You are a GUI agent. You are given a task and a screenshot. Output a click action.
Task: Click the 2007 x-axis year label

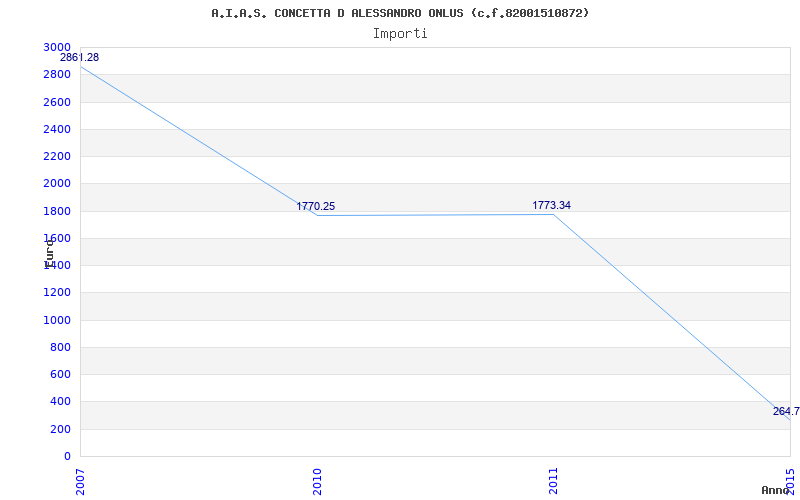click(80, 481)
